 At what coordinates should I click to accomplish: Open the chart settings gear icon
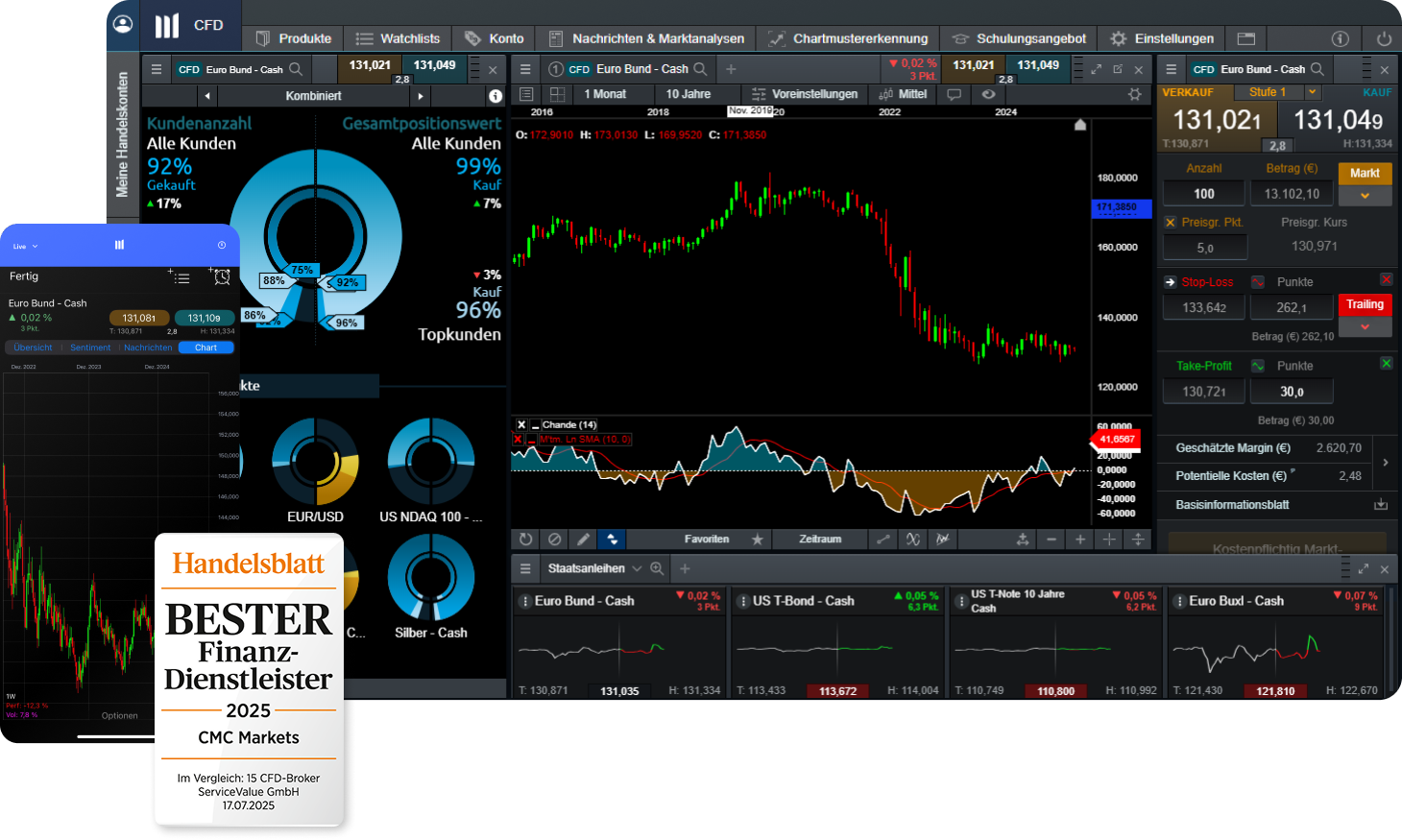[x=1134, y=94]
